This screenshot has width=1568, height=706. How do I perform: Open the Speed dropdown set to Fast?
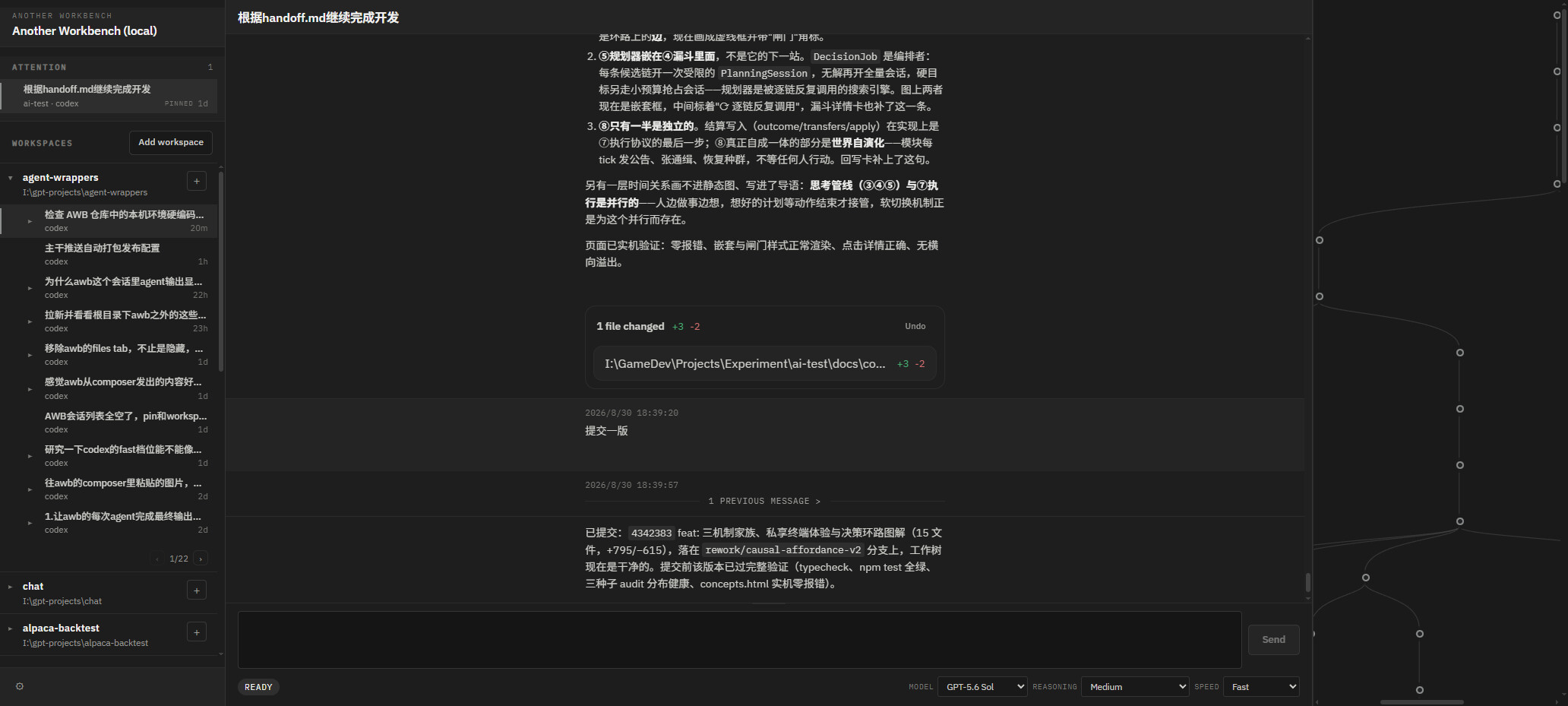click(x=1261, y=686)
